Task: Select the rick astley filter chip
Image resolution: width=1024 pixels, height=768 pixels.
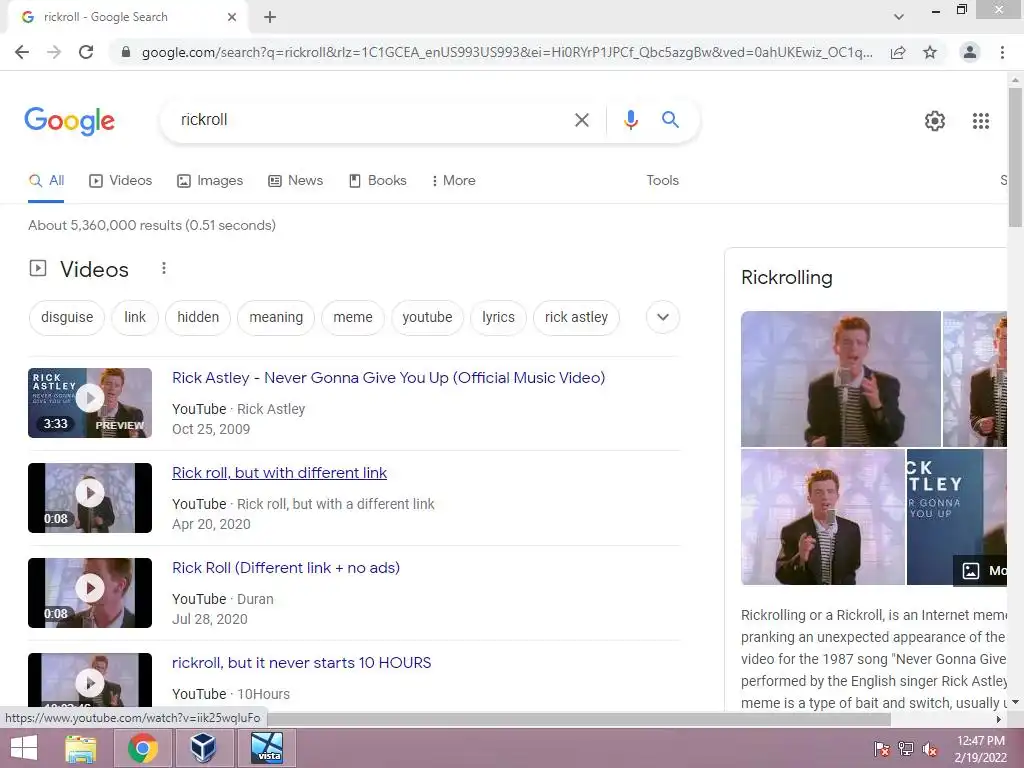Action: 576,317
